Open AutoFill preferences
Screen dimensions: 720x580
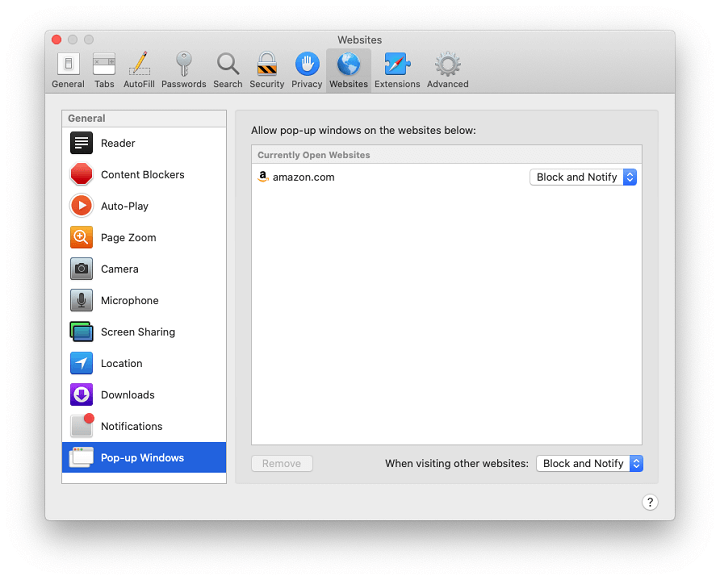click(x=139, y=69)
